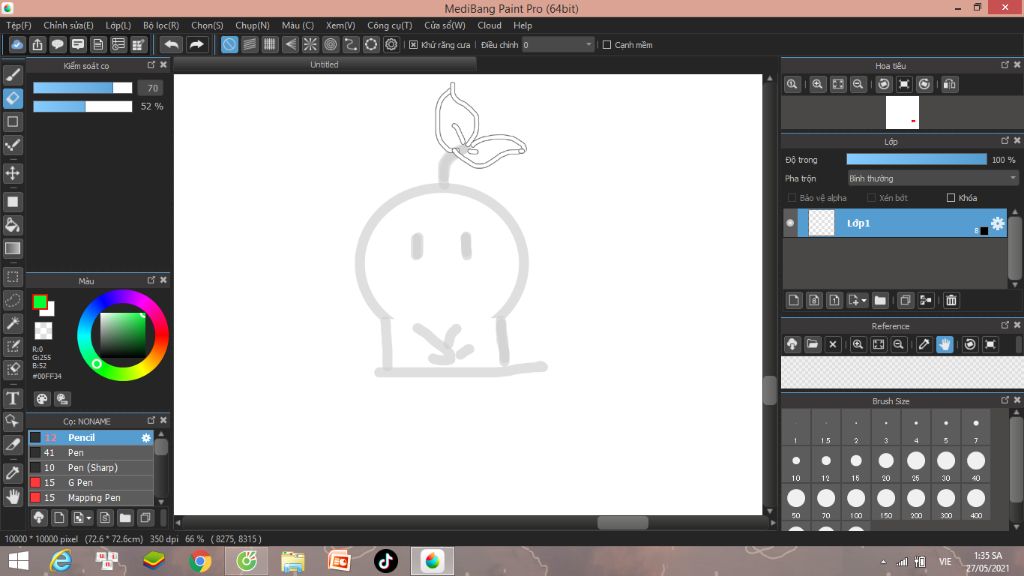Expand the add-layer dropdown arrow in the layer panel
The width and height of the screenshot is (1024, 576).
tap(864, 300)
